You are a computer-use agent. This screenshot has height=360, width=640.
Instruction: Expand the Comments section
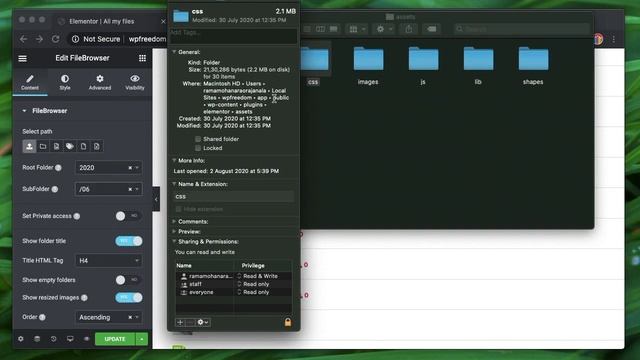coord(174,222)
